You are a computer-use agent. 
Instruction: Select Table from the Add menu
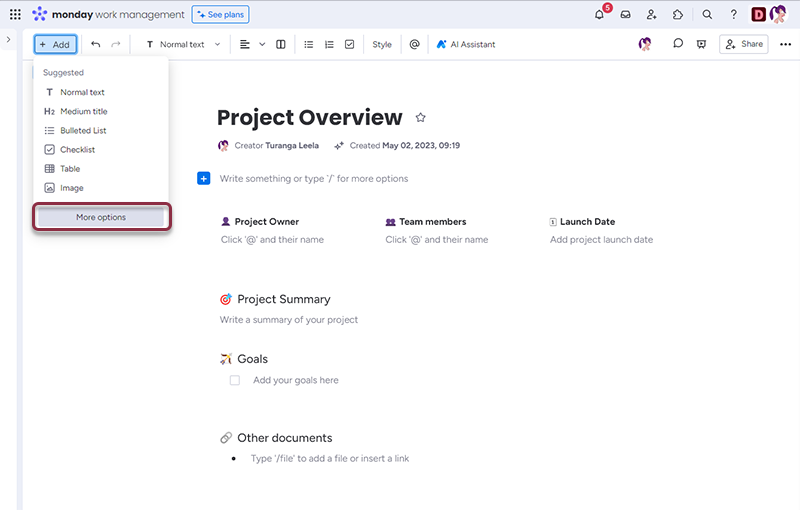tap(70, 169)
